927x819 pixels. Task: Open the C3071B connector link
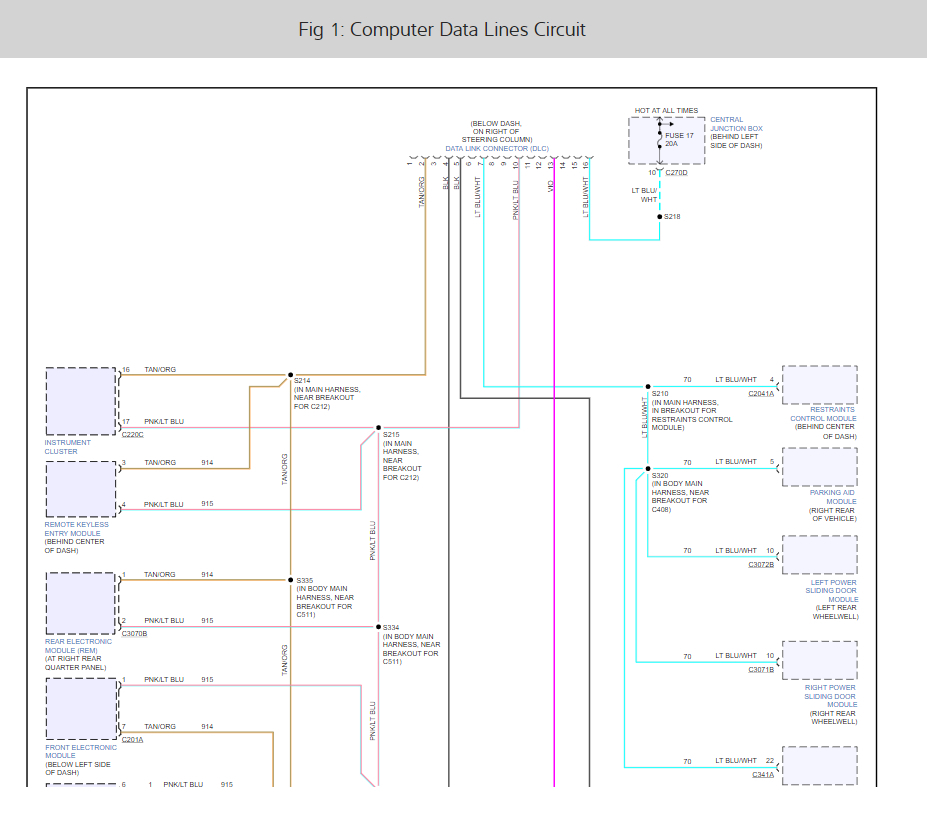(x=761, y=669)
